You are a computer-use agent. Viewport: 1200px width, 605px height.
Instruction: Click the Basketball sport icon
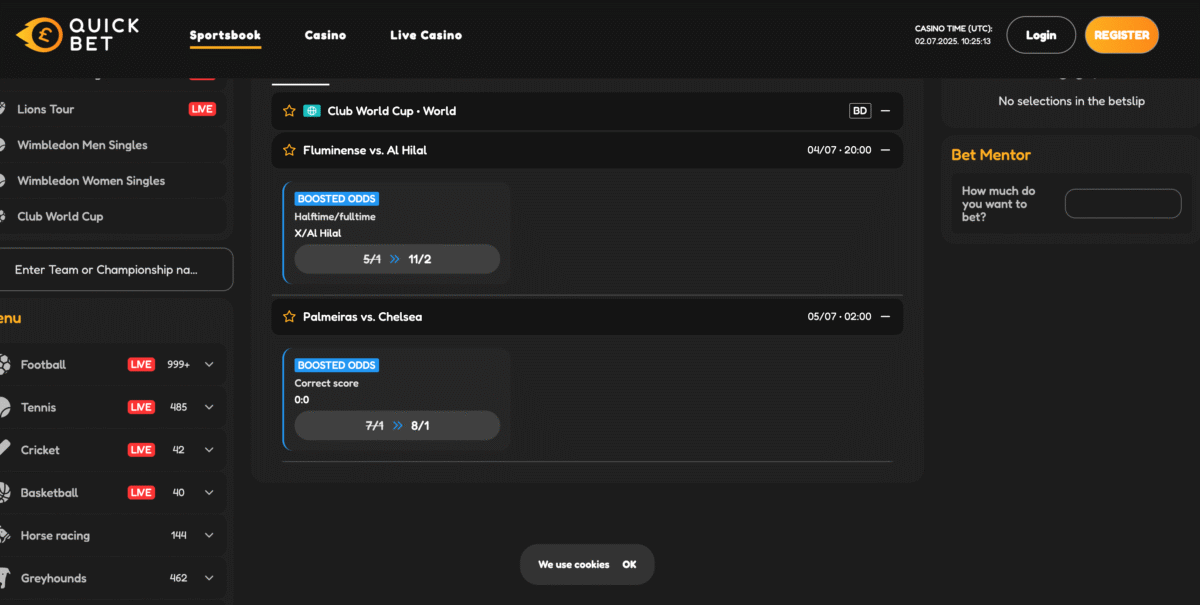coord(4,493)
